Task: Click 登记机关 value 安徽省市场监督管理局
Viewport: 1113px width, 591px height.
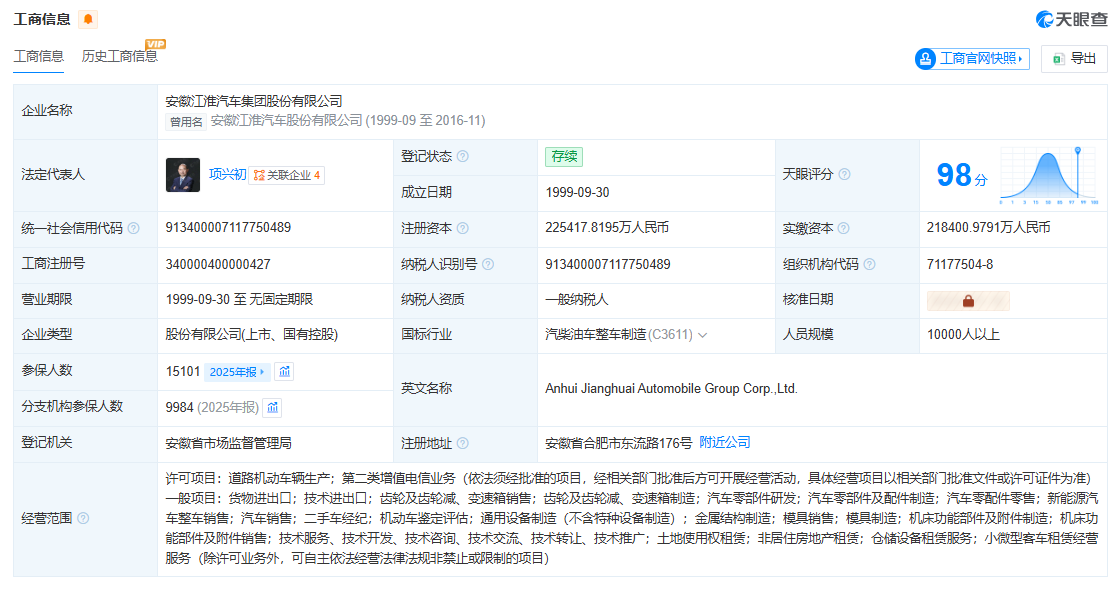Action: pyautogui.click(x=229, y=443)
